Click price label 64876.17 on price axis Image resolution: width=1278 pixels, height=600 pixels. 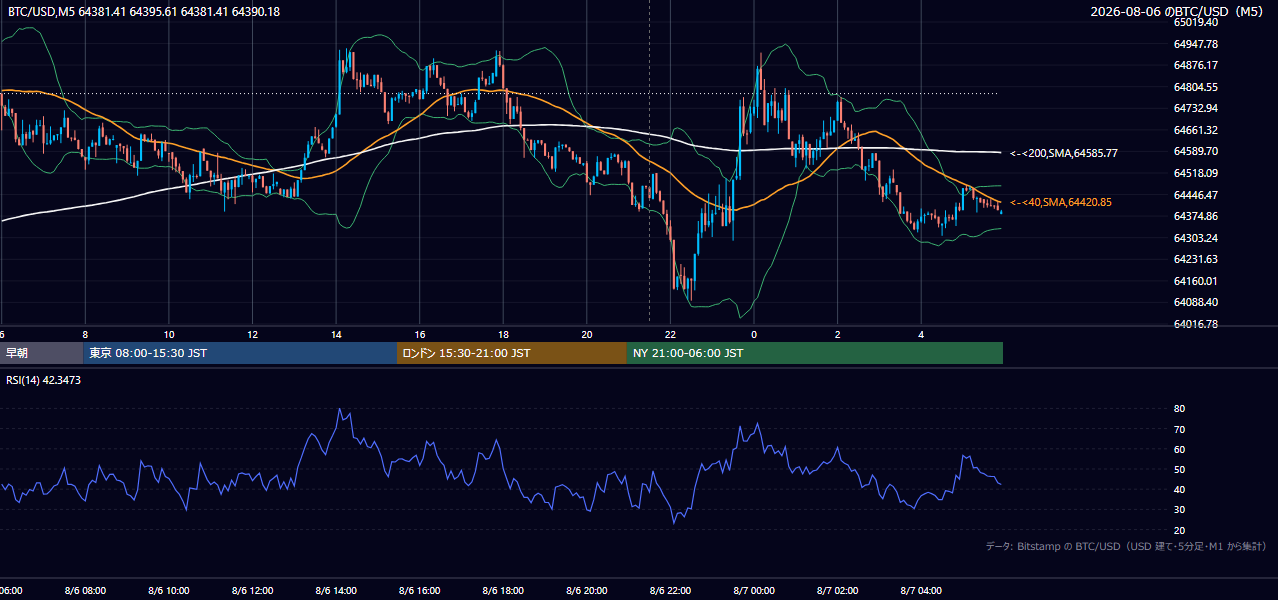click(x=1195, y=65)
